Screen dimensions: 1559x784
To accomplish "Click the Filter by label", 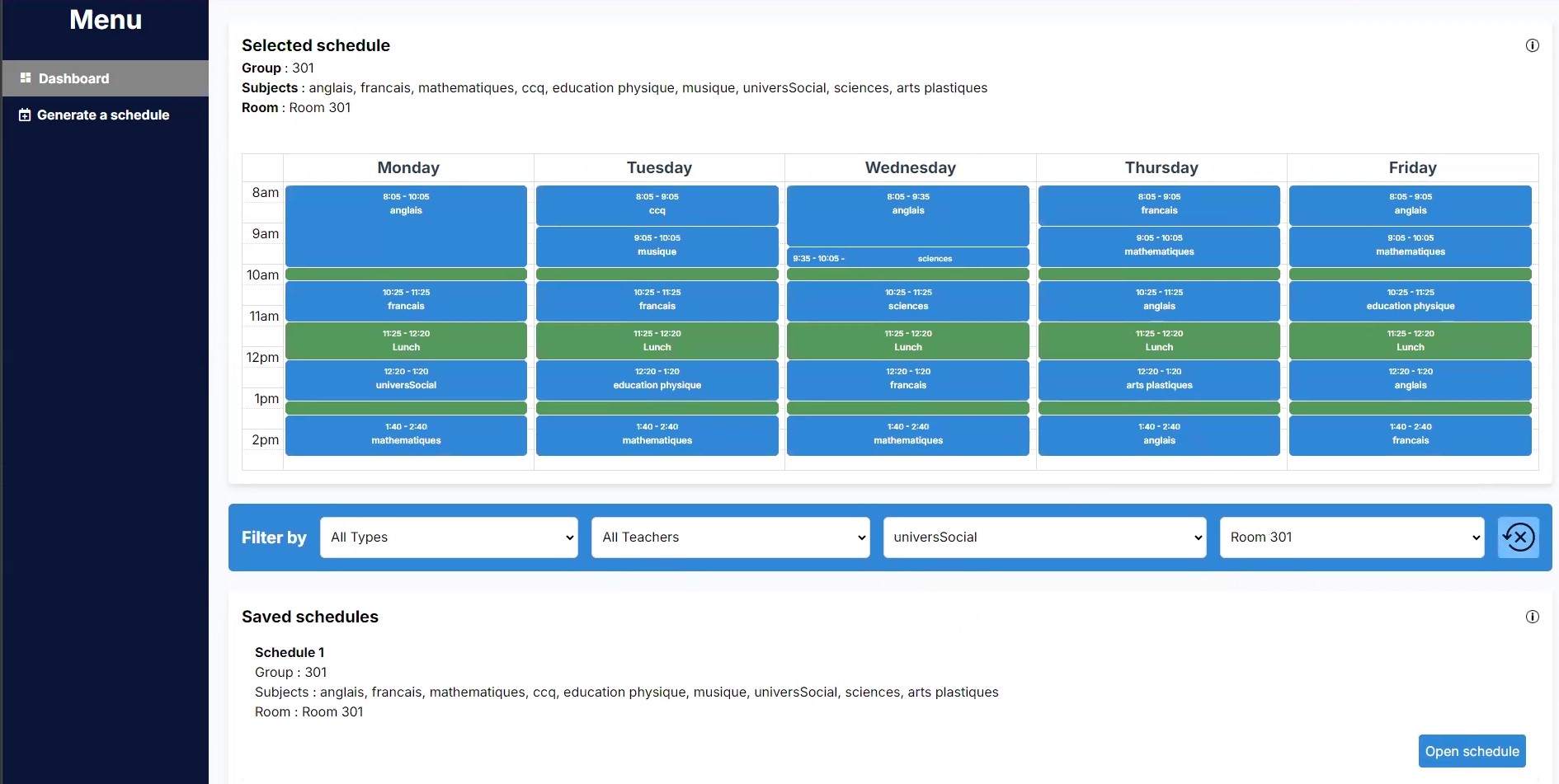I will 274,538.
